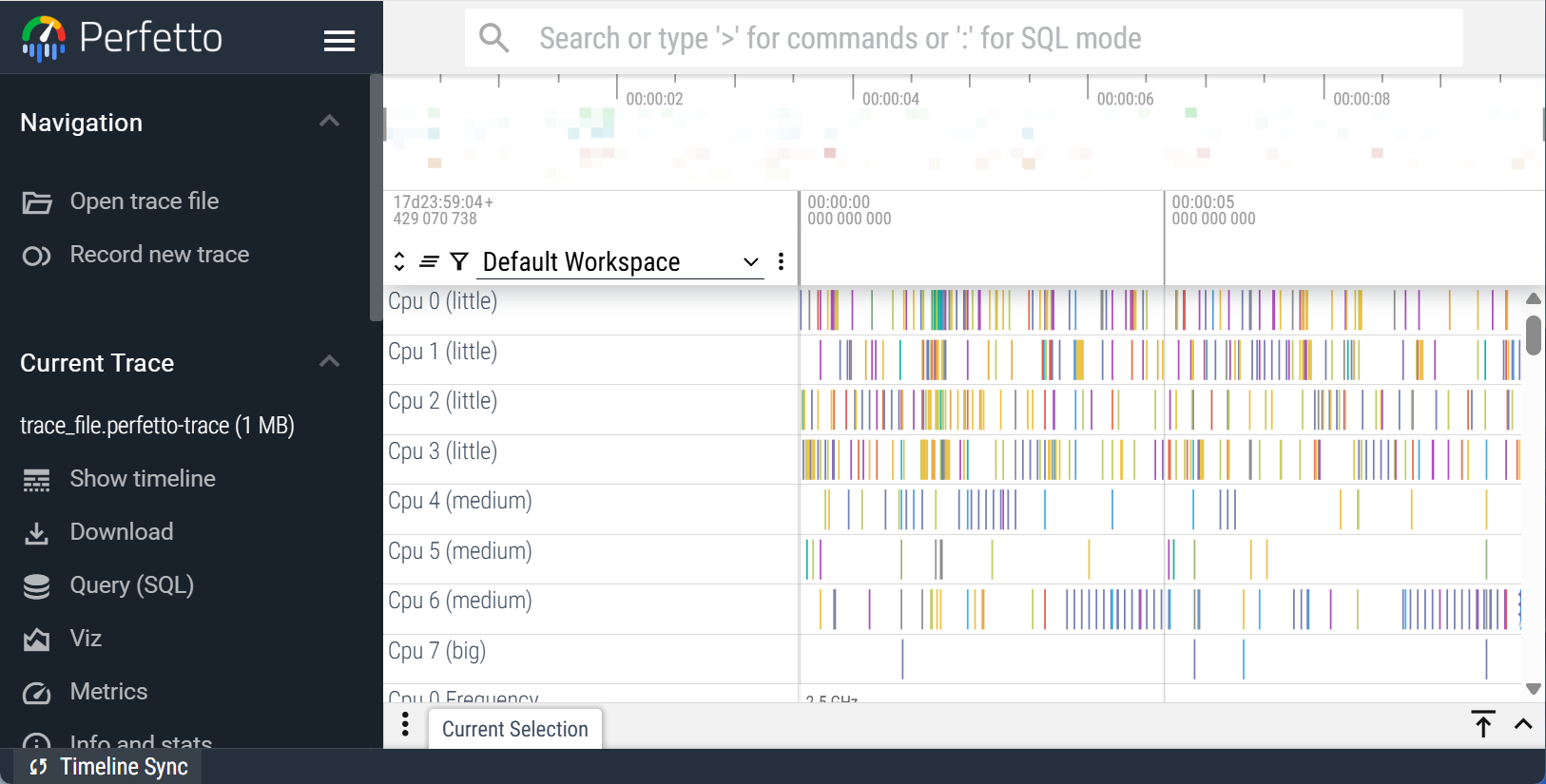Click the Cpu 6 (medium) track label
This screenshot has width=1546, height=784.
(460, 601)
